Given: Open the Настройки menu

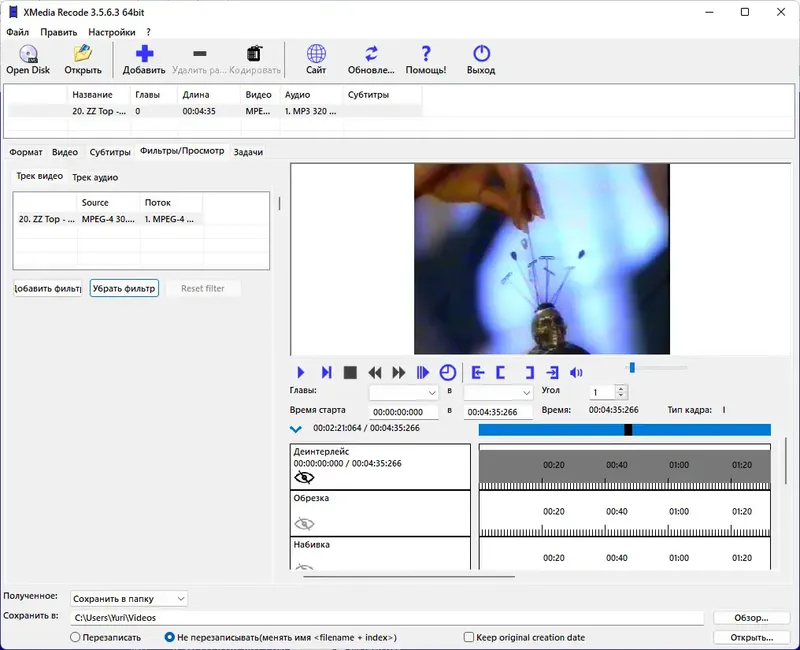Looking at the screenshot, I should click(x=111, y=32).
